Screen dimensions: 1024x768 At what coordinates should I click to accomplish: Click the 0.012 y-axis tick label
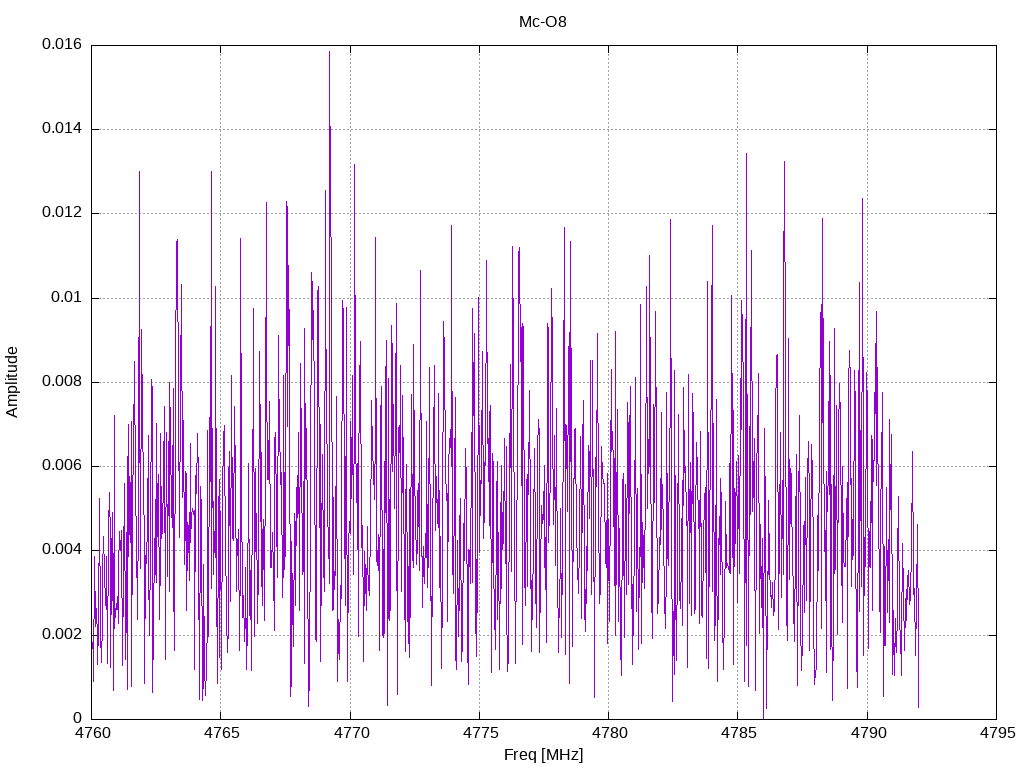(62, 213)
